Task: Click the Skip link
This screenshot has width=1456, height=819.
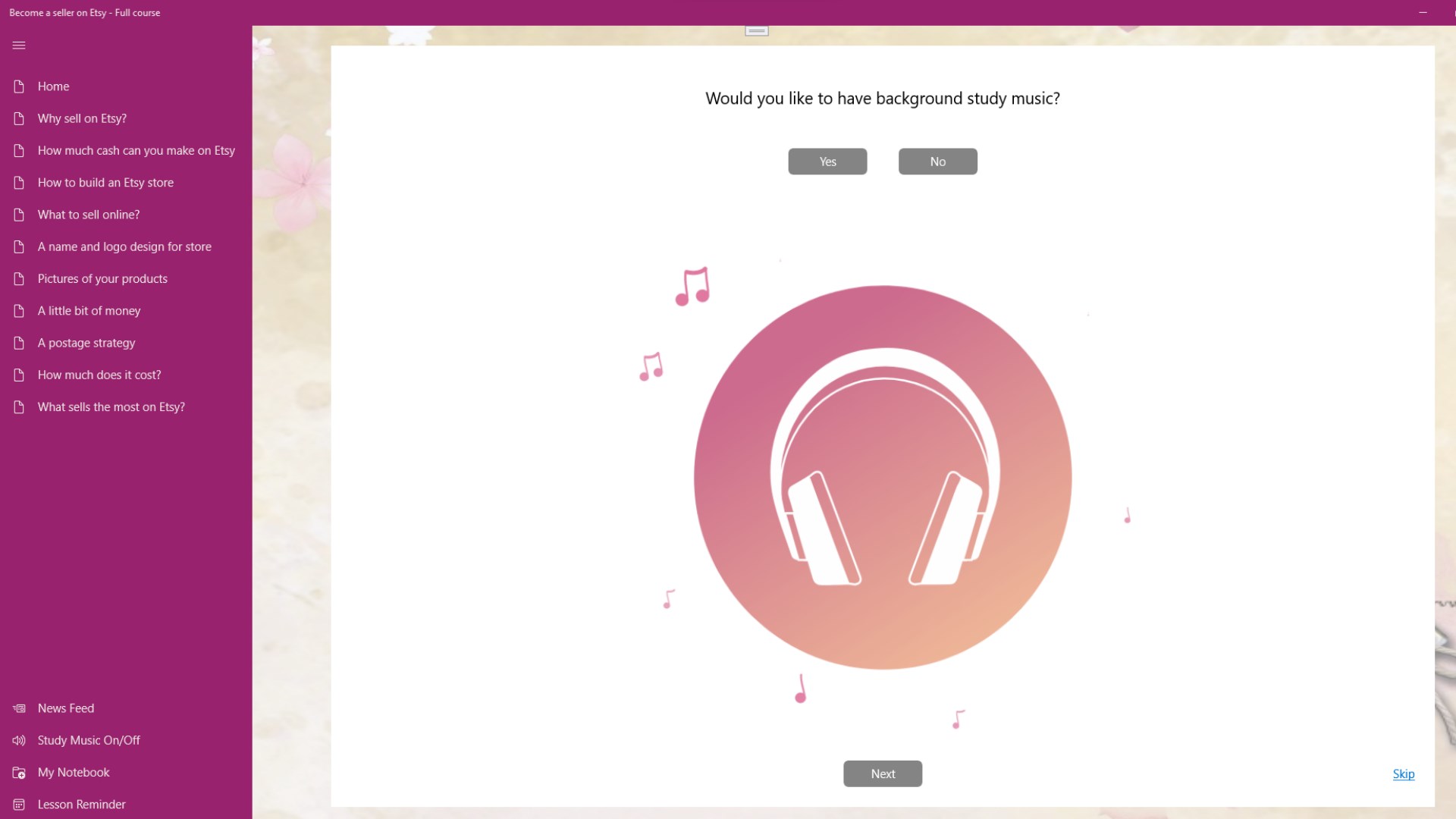Action: coord(1403,773)
